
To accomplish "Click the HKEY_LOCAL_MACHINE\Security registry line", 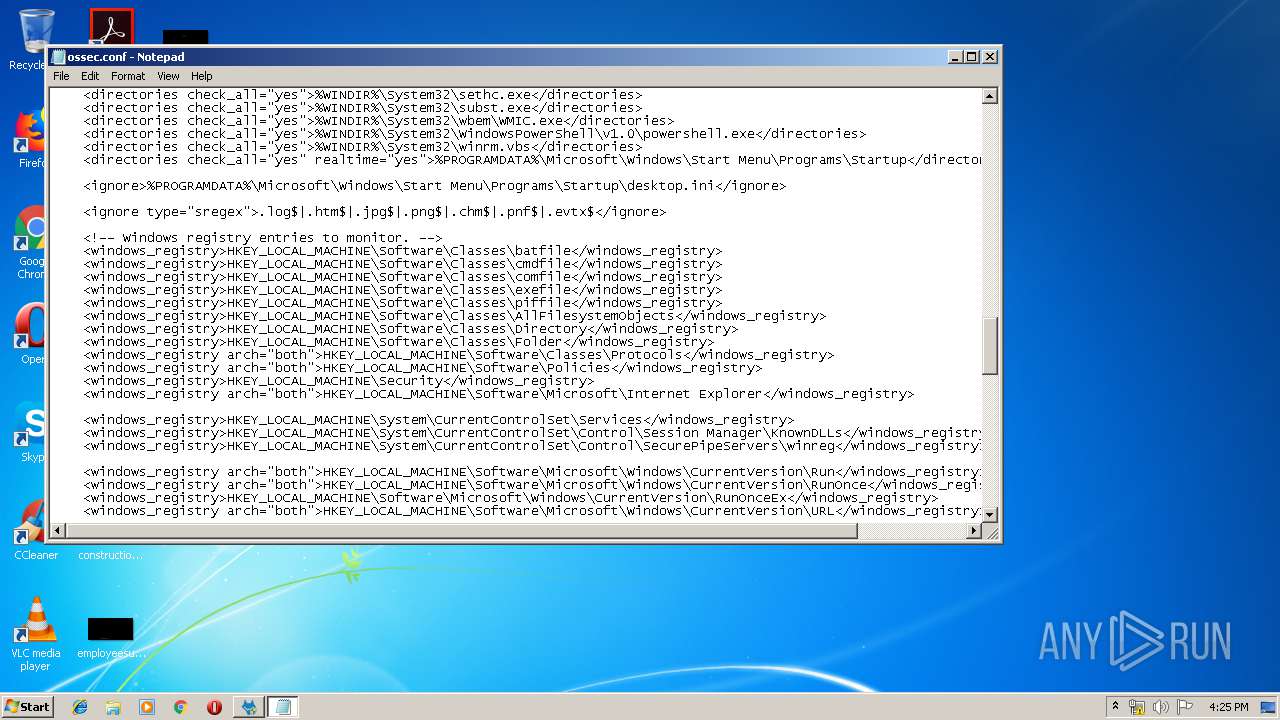I will [x=339, y=381].
